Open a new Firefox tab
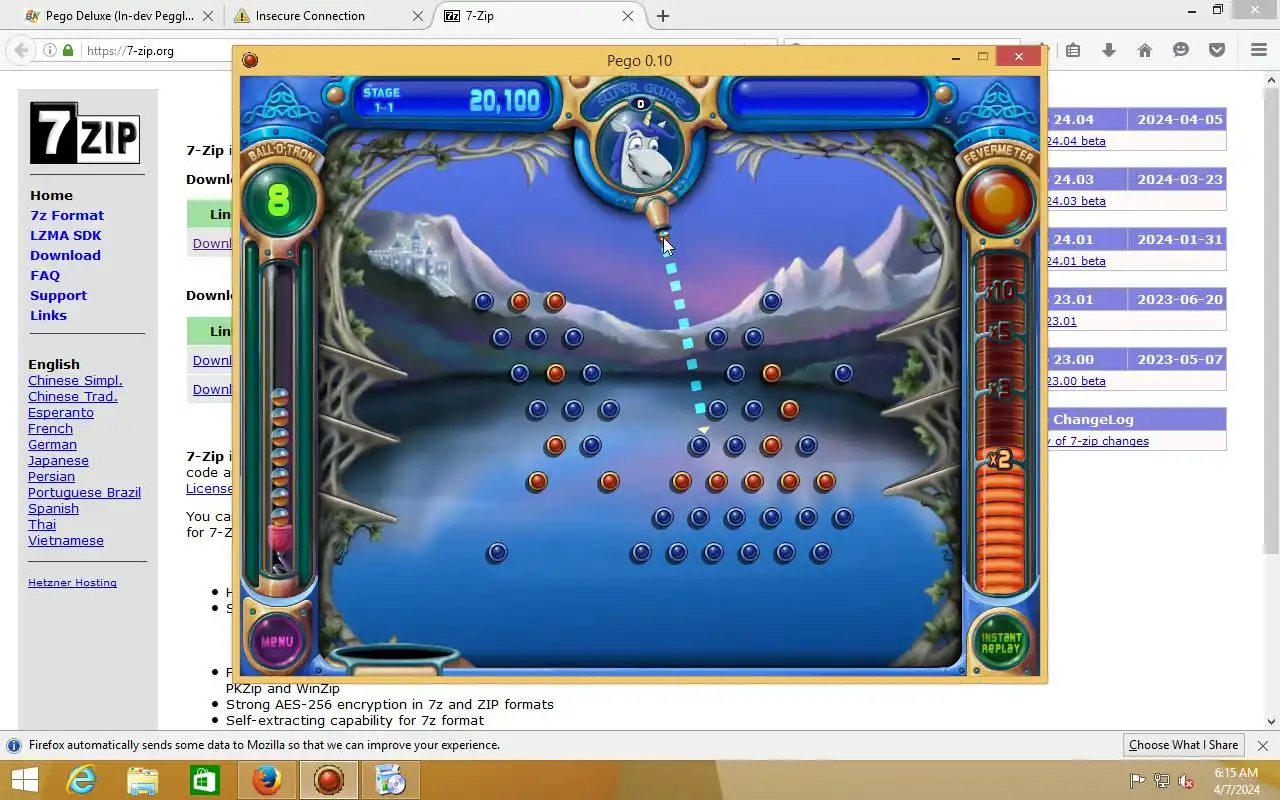 coord(662,16)
